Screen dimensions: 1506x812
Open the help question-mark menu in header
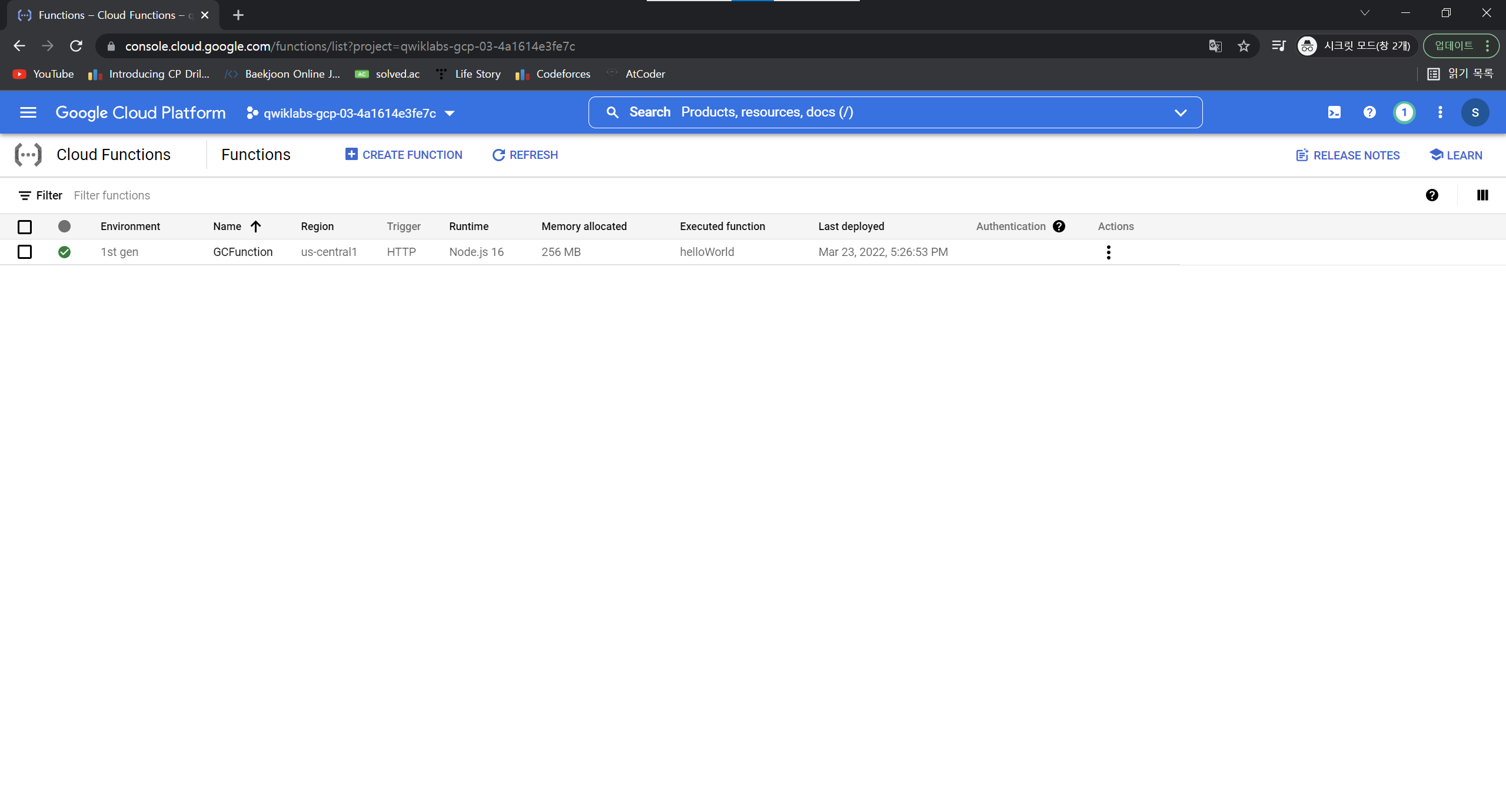tap(1369, 112)
